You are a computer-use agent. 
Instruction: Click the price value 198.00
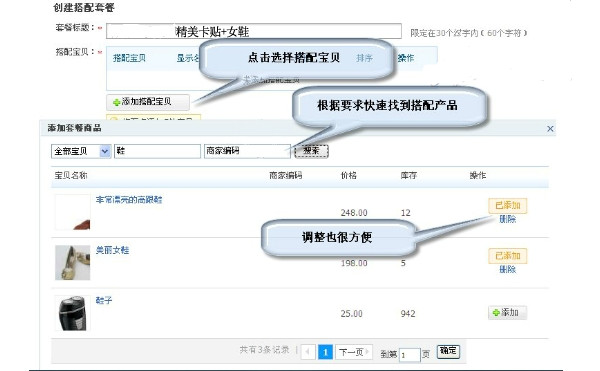pos(354,263)
